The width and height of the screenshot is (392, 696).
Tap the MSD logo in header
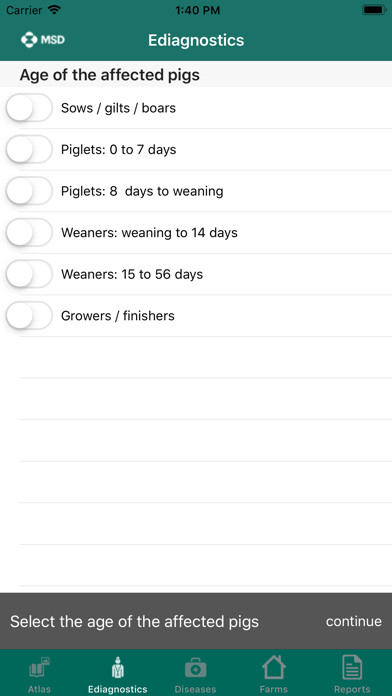tap(43, 40)
